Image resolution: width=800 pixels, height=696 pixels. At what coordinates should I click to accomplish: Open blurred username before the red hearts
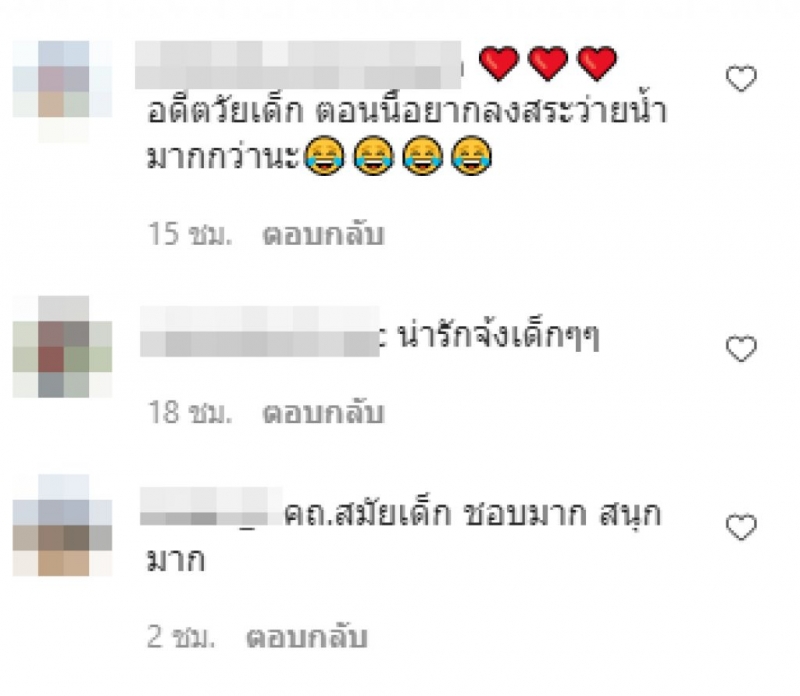tap(298, 65)
